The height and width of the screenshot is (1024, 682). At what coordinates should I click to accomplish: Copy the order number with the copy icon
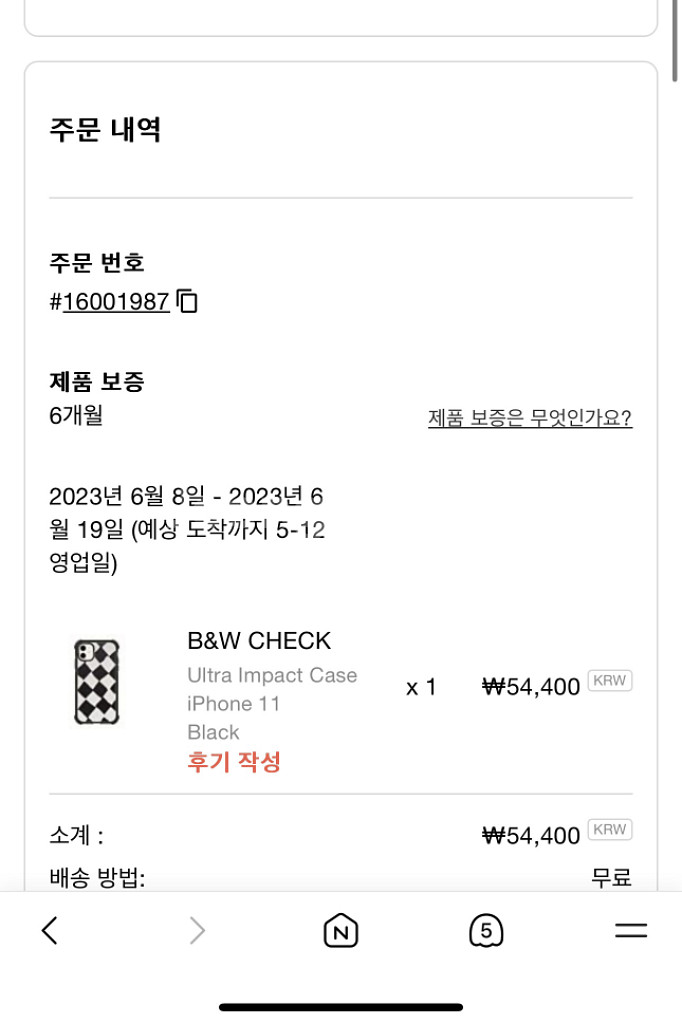[x=187, y=301]
